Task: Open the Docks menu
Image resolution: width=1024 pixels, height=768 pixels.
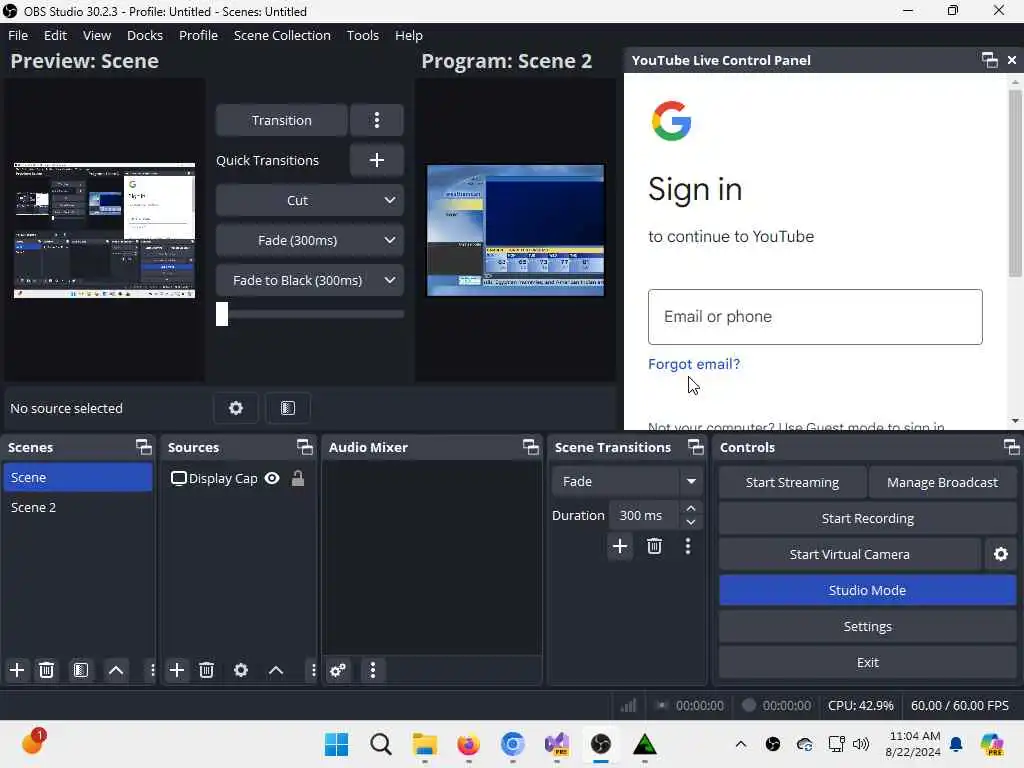Action: coord(145,35)
